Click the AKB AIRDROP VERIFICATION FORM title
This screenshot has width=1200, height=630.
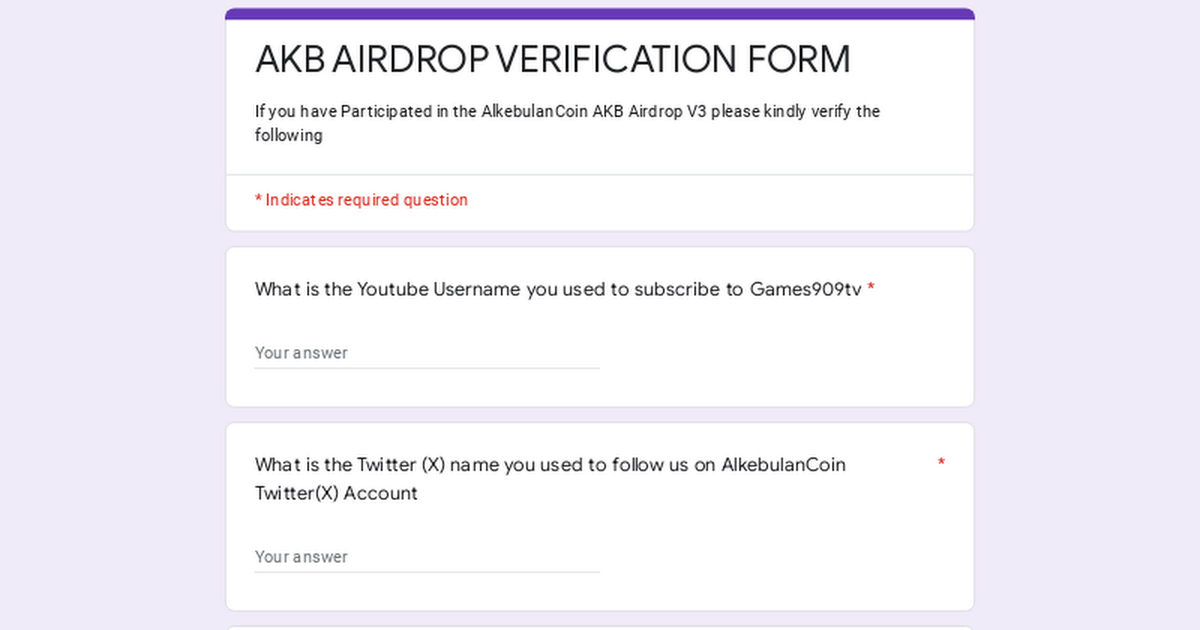coord(553,60)
